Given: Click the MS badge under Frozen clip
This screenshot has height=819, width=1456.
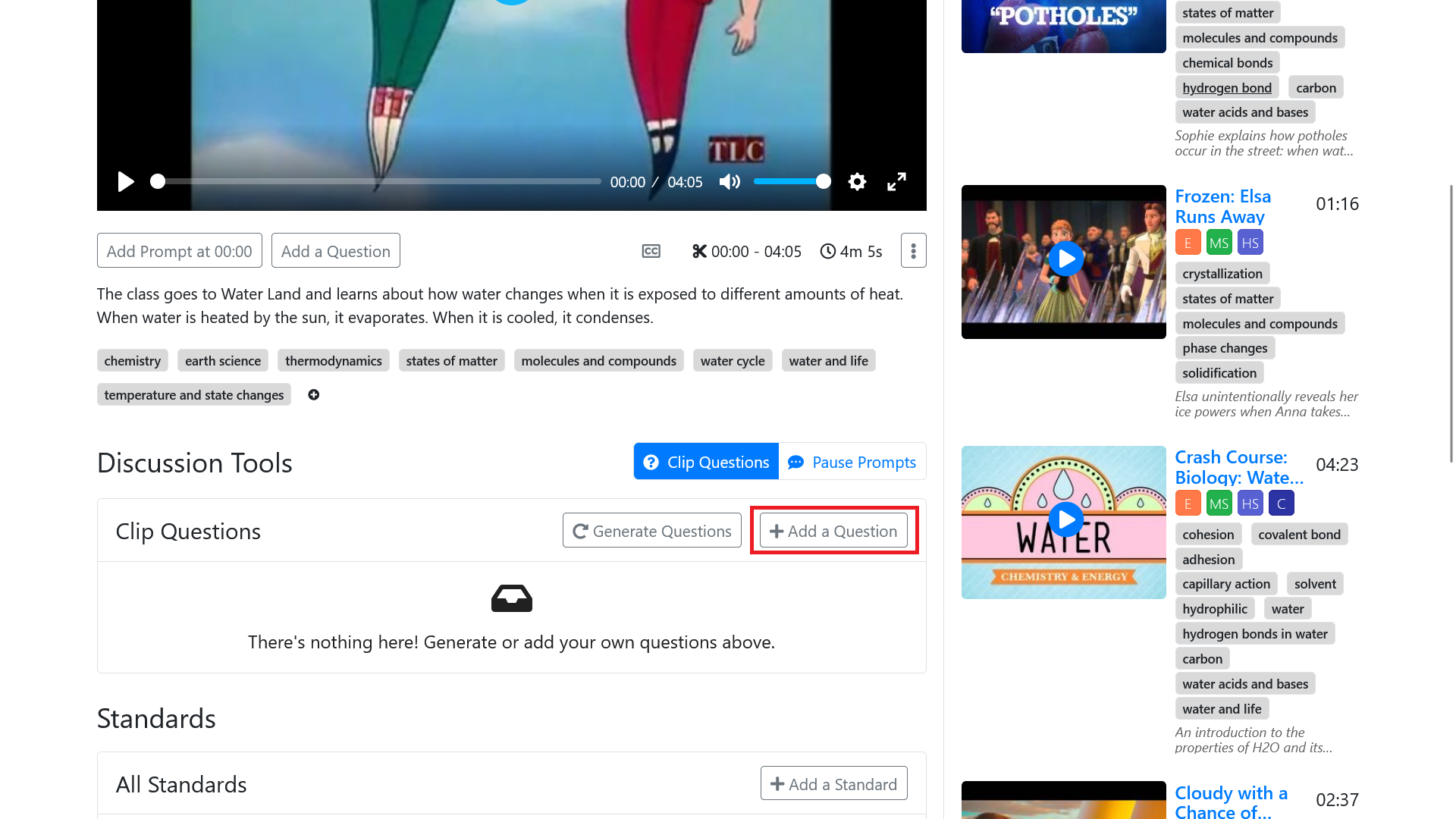Looking at the screenshot, I should (x=1219, y=243).
